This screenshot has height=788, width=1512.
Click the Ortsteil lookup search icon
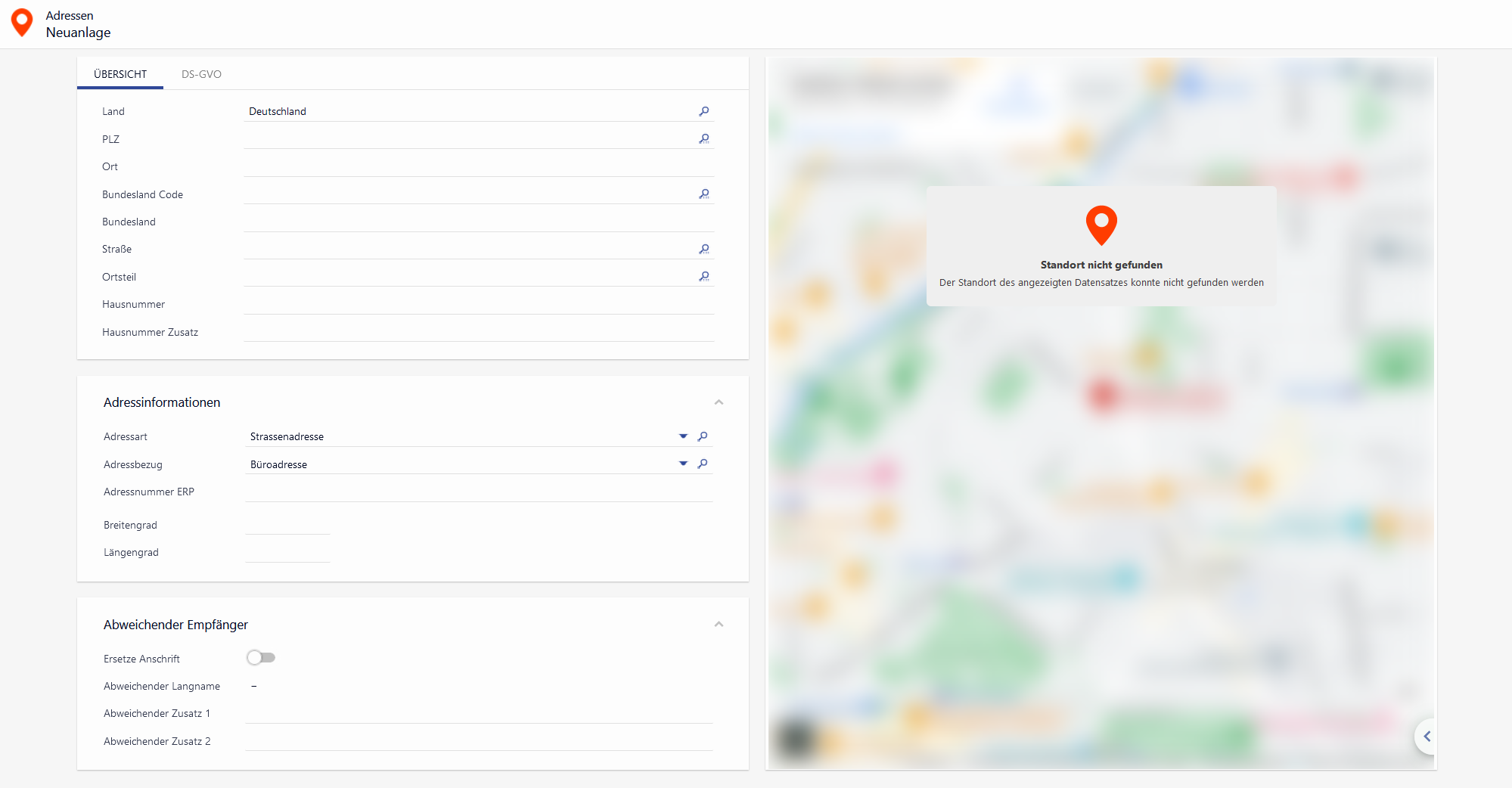tap(703, 277)
